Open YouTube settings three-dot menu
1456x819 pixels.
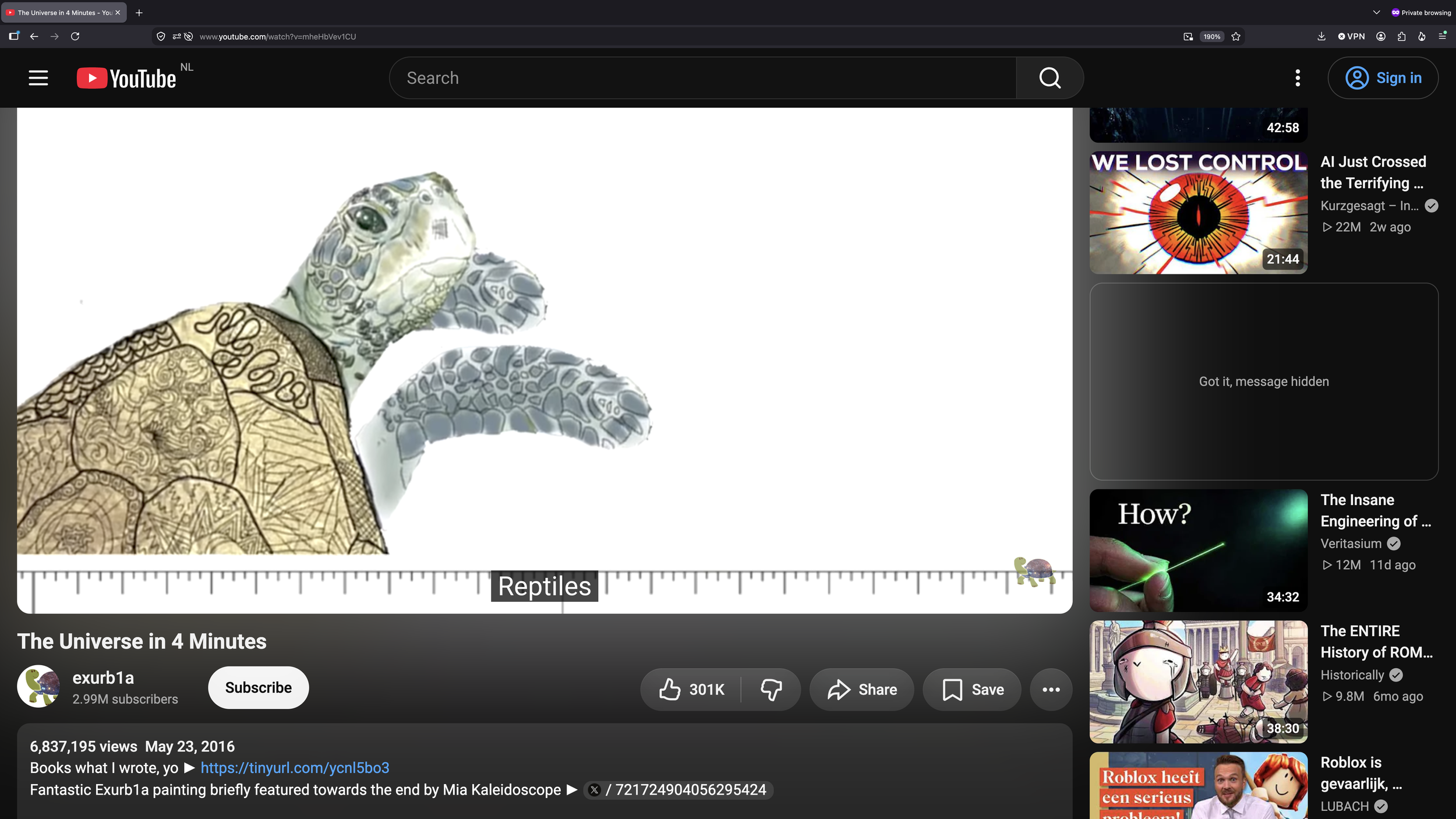pos(1298,77)
